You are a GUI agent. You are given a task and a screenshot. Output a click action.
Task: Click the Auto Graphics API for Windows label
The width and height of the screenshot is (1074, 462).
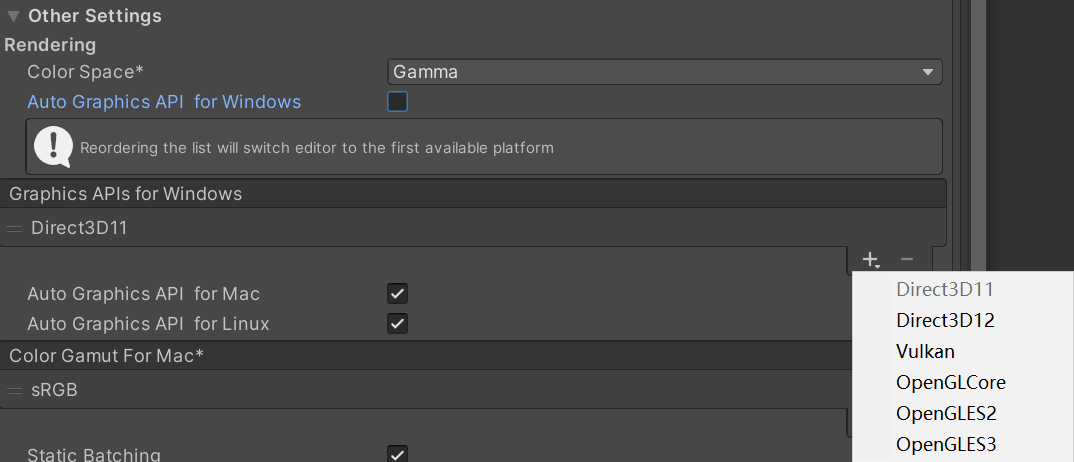(164, 102)
